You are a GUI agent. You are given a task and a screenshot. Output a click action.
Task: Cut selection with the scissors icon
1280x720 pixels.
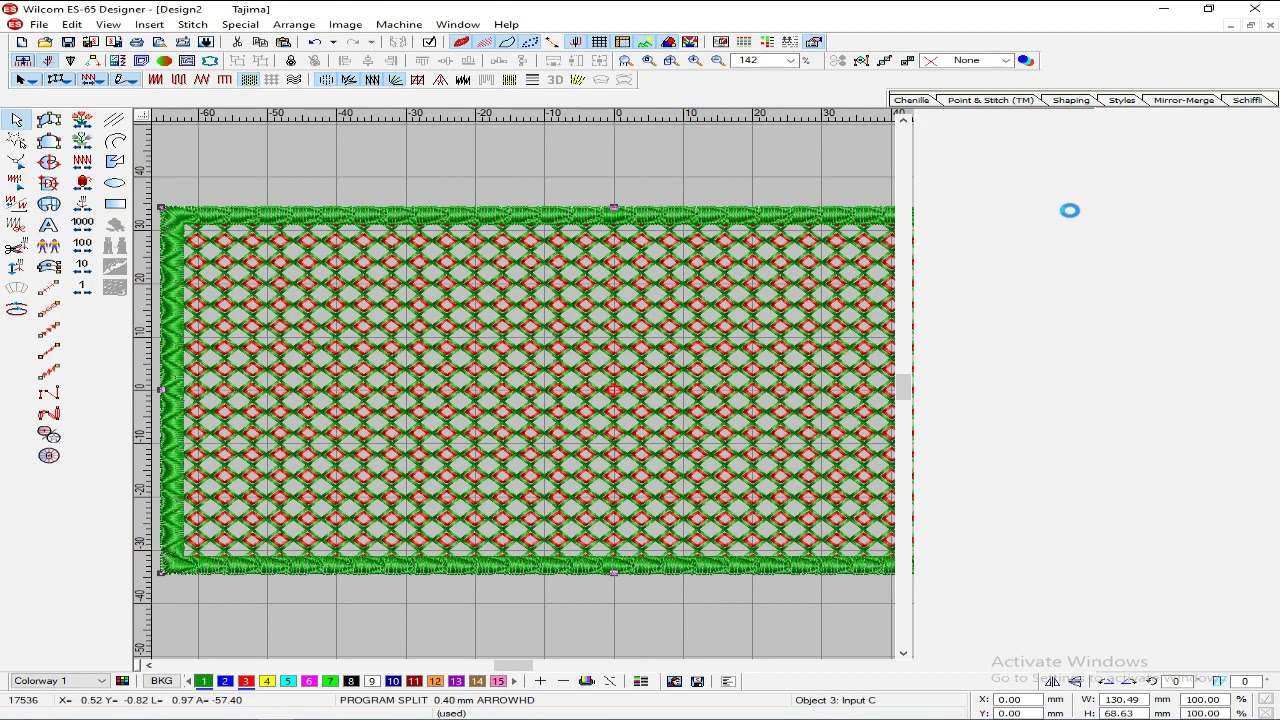click(x=237, y=42)
